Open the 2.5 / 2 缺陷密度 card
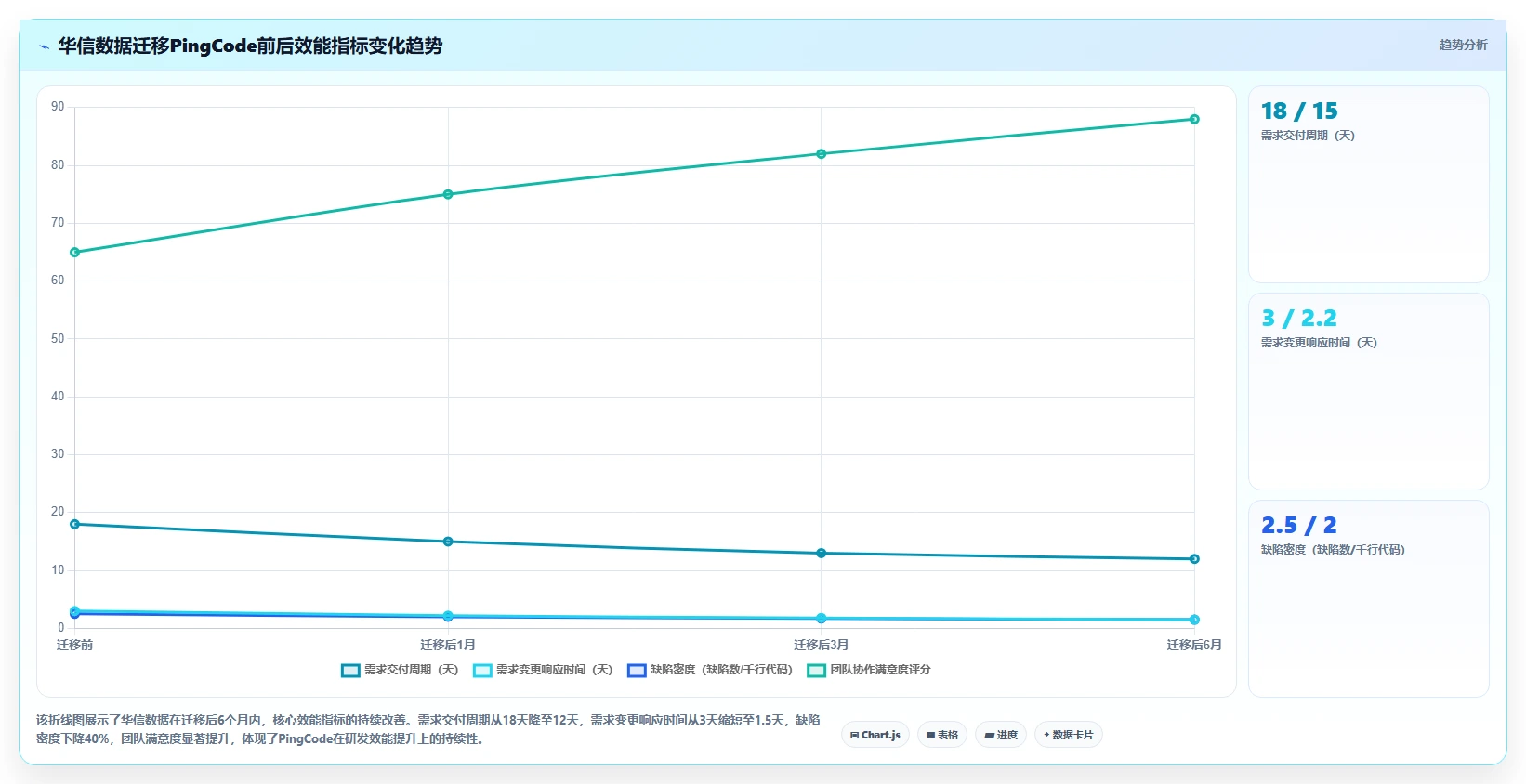This screenshot has width=1526, height=784. [1368, 599]
